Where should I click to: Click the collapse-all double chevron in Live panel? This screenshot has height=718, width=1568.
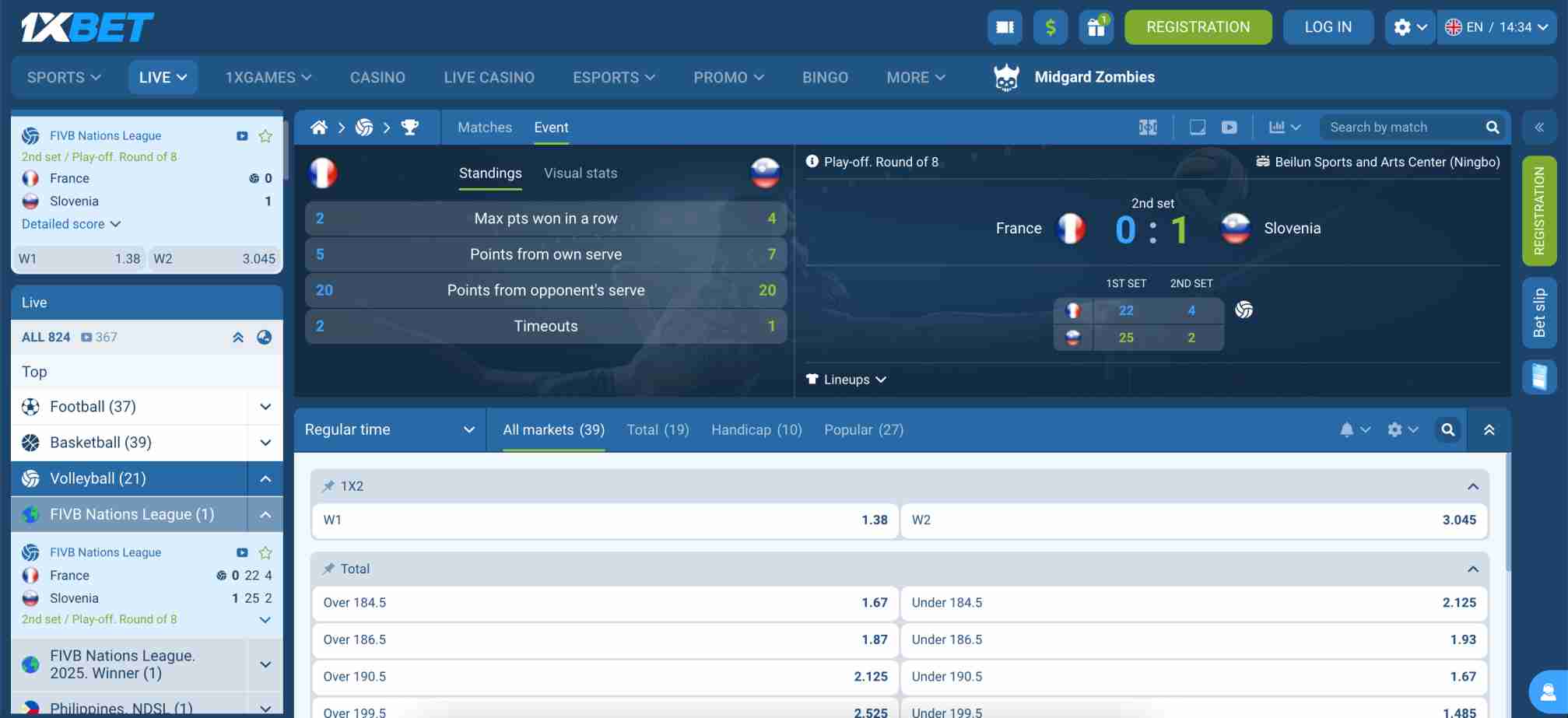click(238, 338)
